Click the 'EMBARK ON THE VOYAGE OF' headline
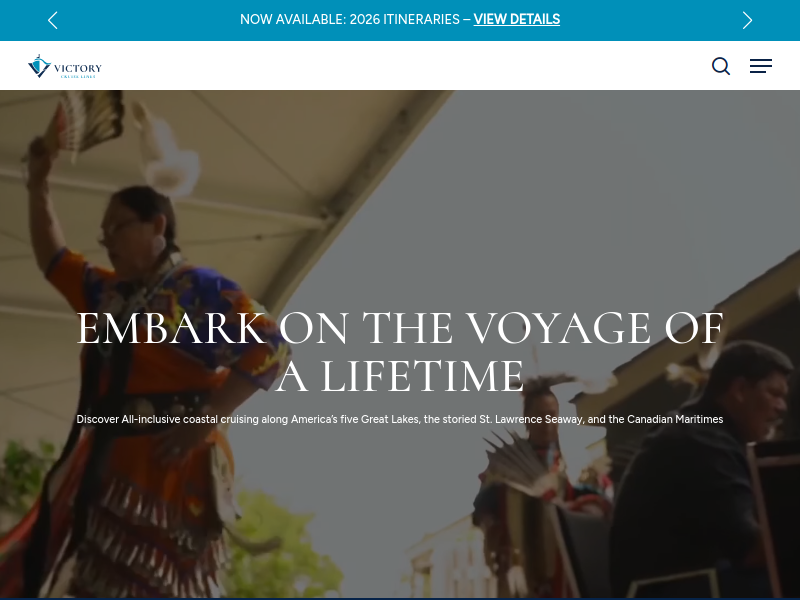The width and height of the screenshot is (800, 600). (400, 328)
